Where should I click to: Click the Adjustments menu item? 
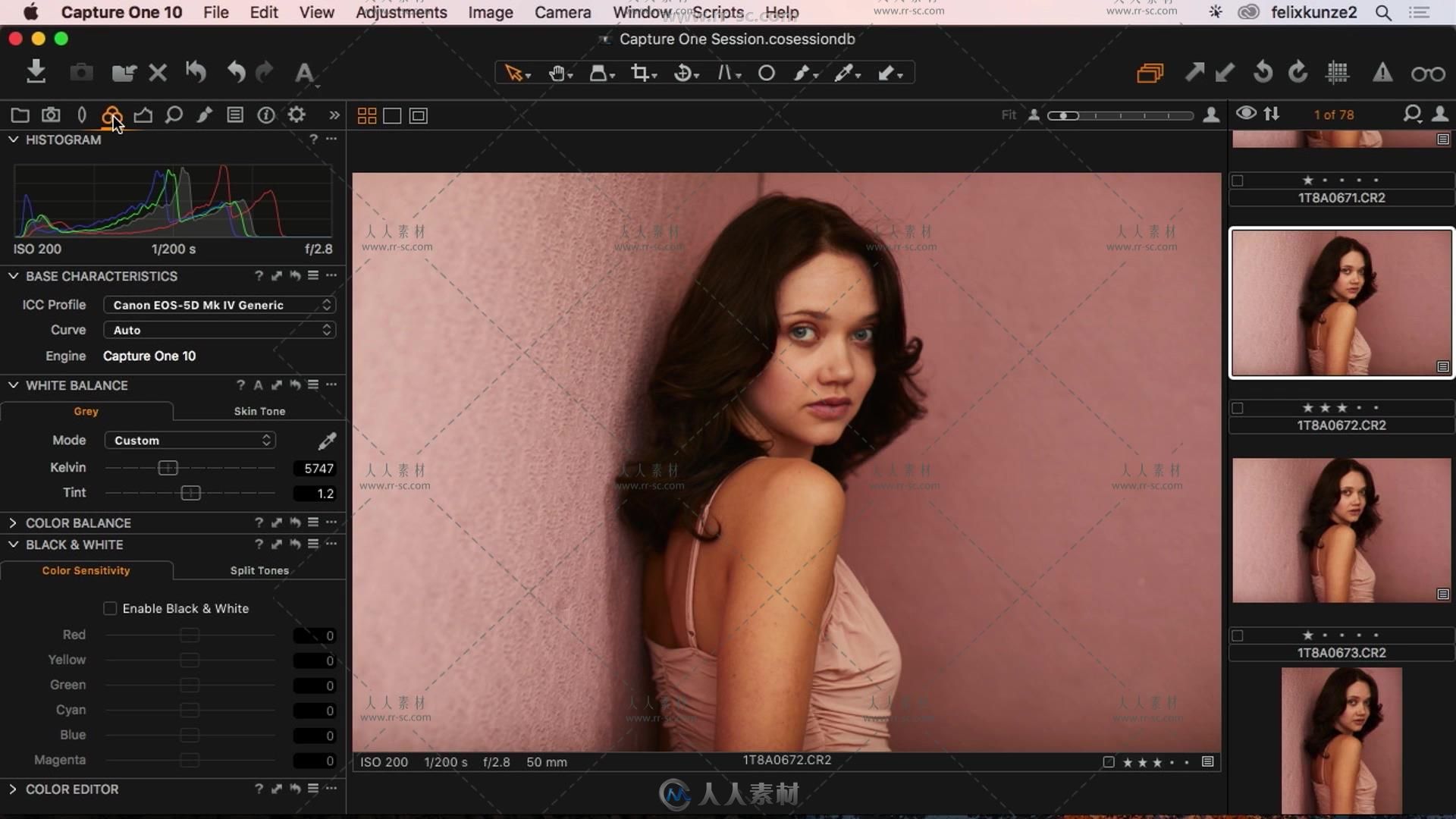(402, 12)
